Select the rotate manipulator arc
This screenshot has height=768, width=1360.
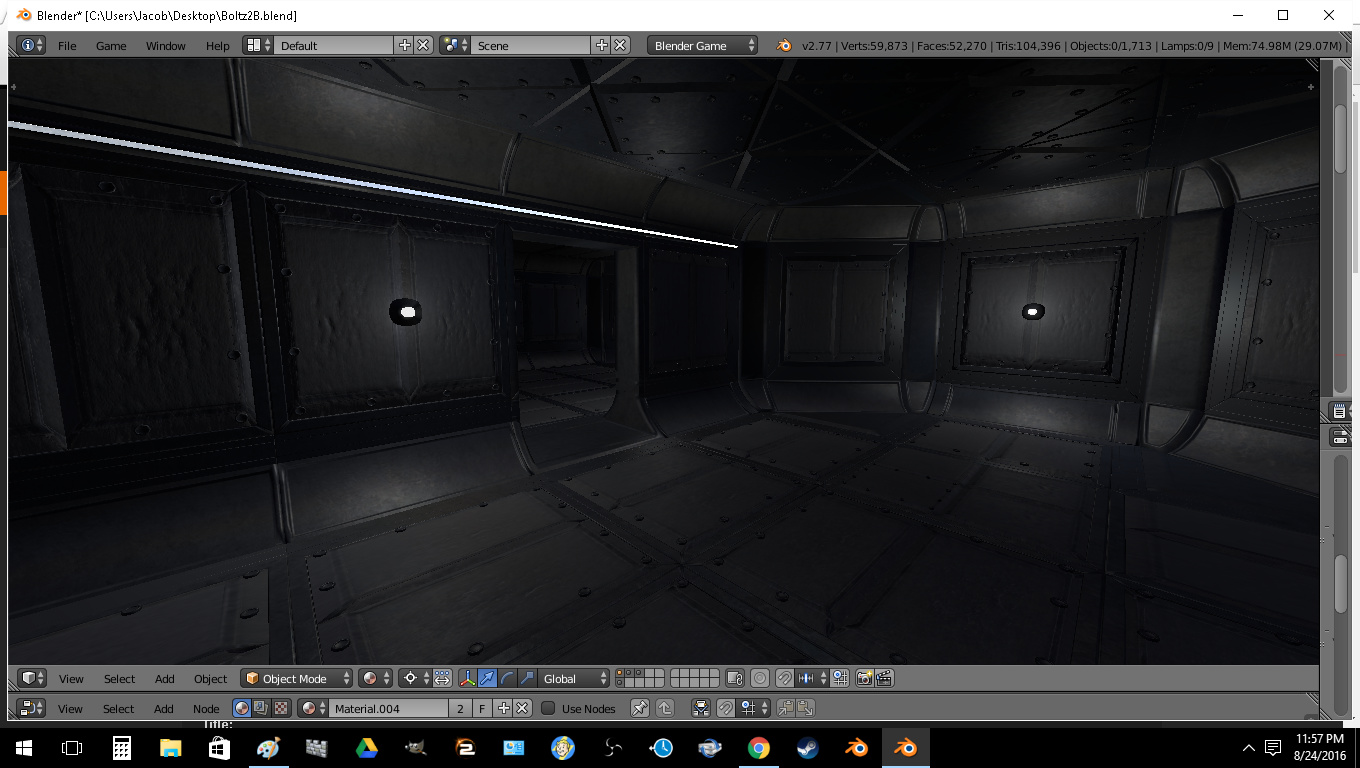(507, 678)
